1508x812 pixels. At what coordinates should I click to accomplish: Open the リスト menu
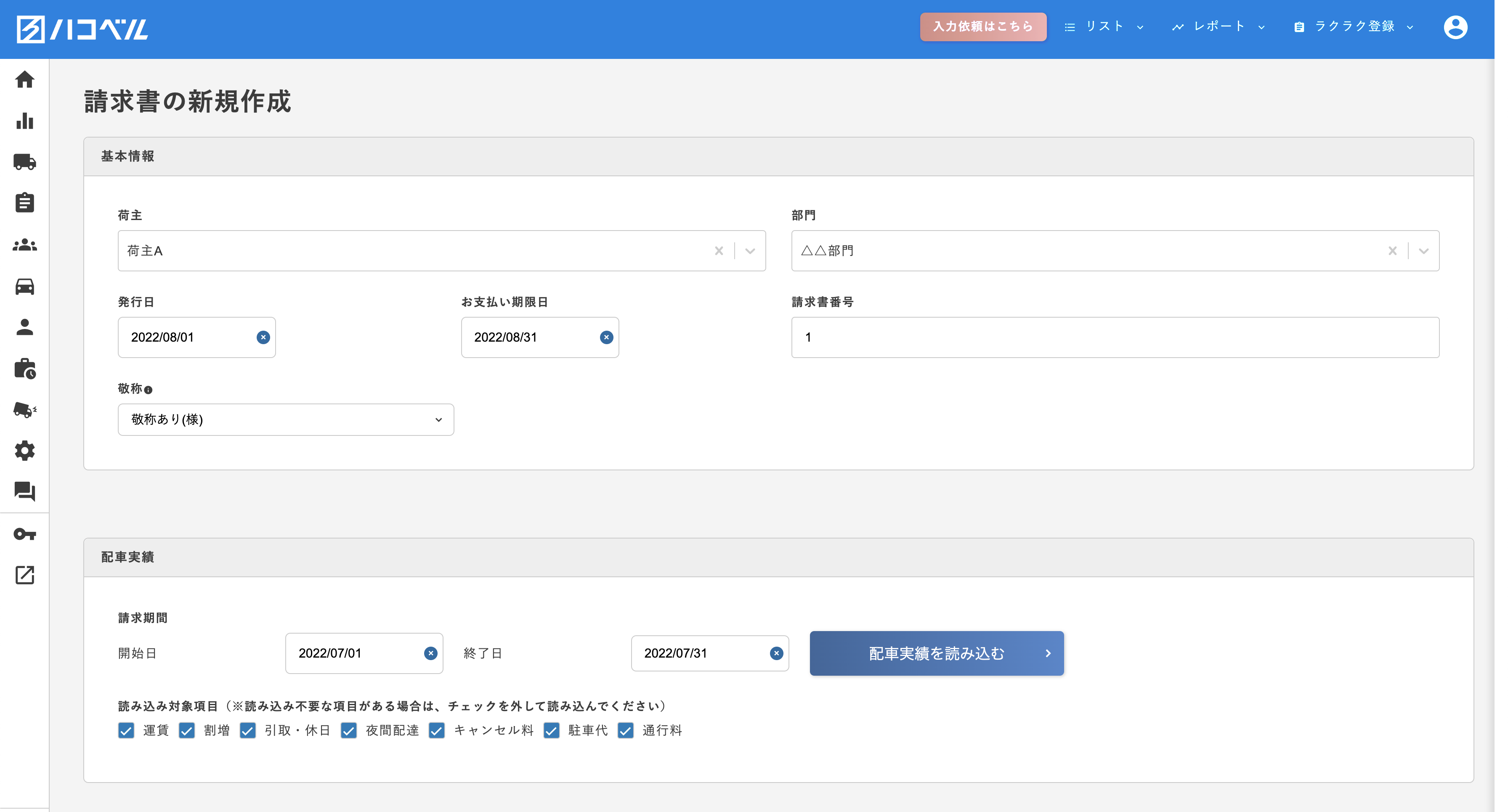point(1104,27)
